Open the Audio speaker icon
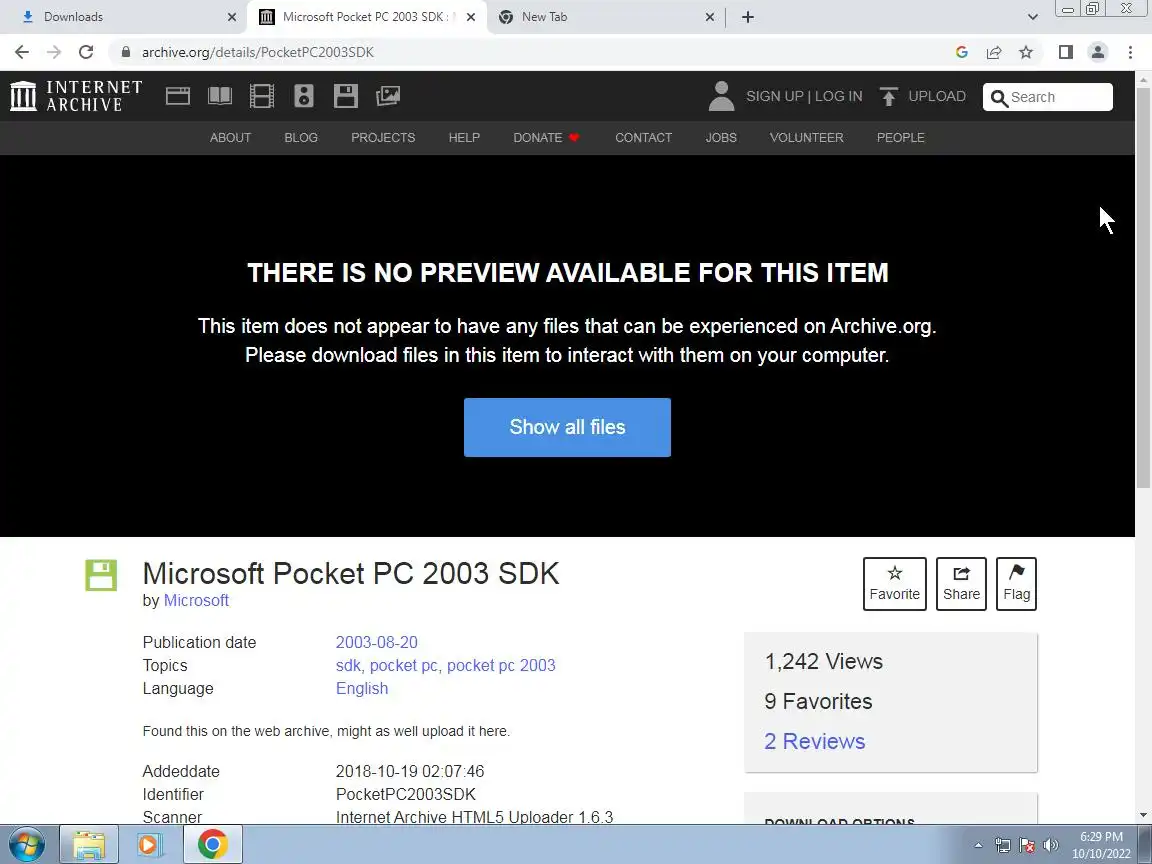This screenshot has height=864, width=1152. pyautogui.click(x=303, y=96)
